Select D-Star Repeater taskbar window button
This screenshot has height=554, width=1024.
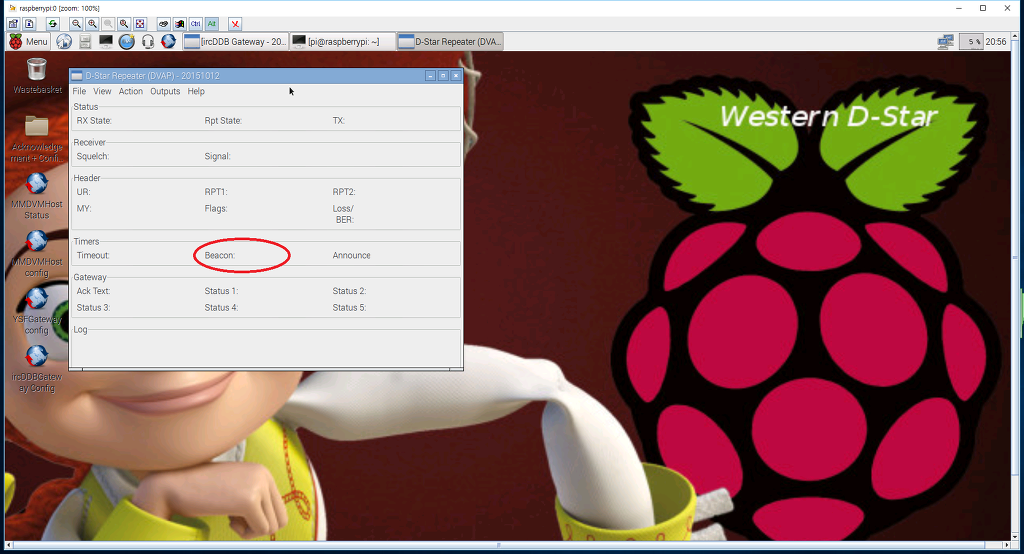450,41
